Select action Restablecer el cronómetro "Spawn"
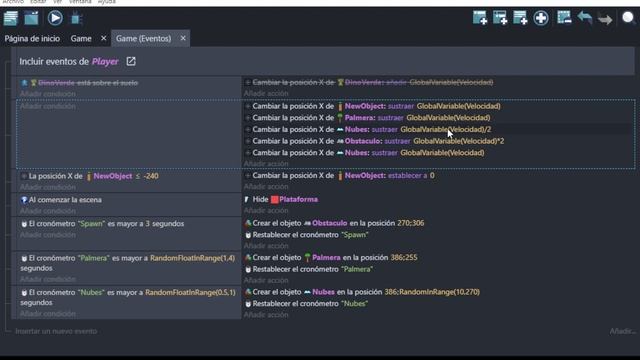This screenshot has height=360, width=640. tap(307, 235)
